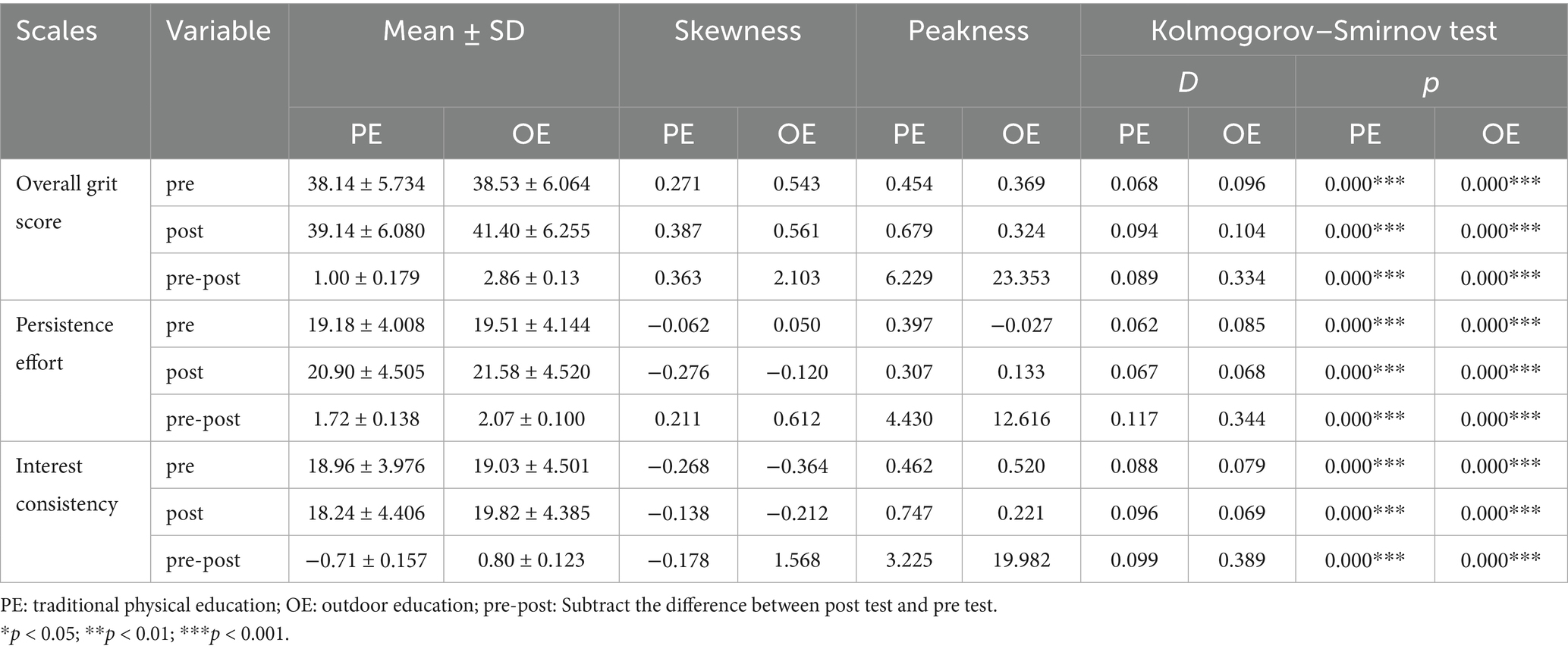Click the "Variable" column header
This screenshot has width=1568, height=652.
tap(218, 31)
